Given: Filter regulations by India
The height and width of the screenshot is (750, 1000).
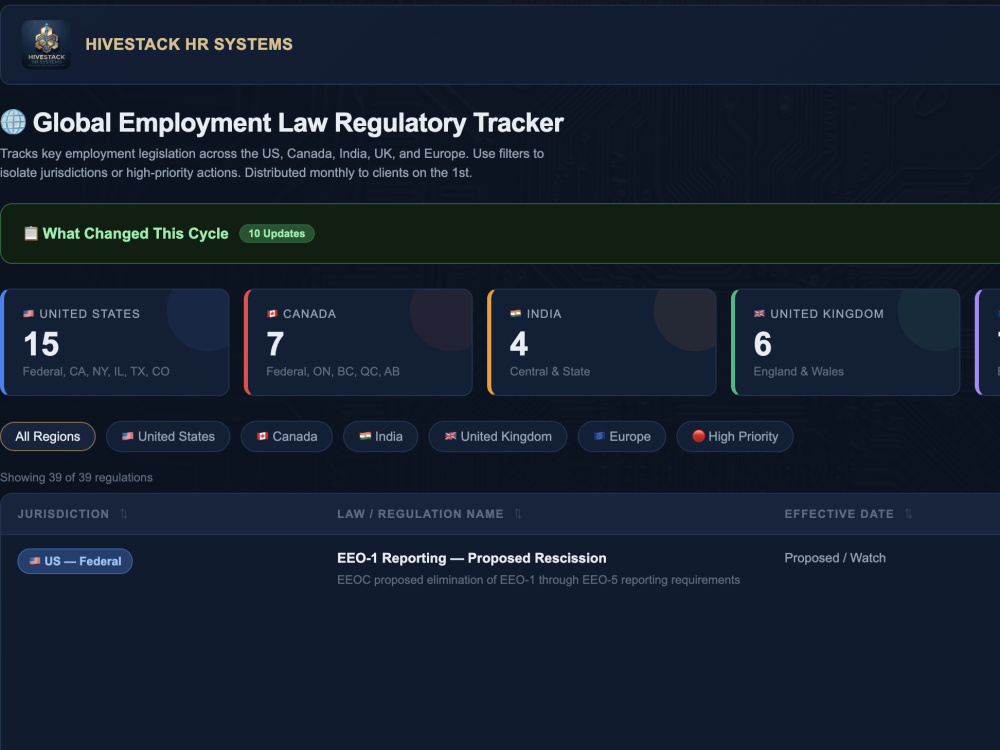Looking at the screenshot, I should click(x=381, y=437).
